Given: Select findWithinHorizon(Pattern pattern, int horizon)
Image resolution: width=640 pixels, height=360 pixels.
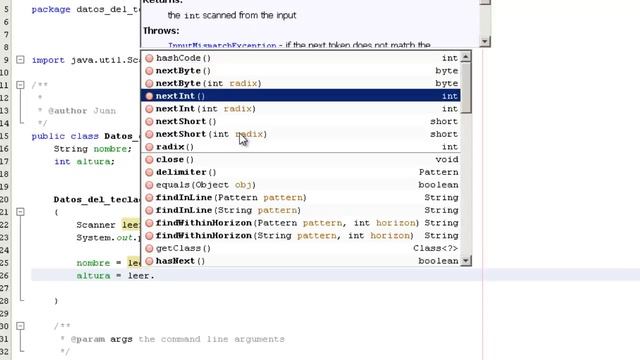Looking at the screenshot, I should (x=301, y=222).
